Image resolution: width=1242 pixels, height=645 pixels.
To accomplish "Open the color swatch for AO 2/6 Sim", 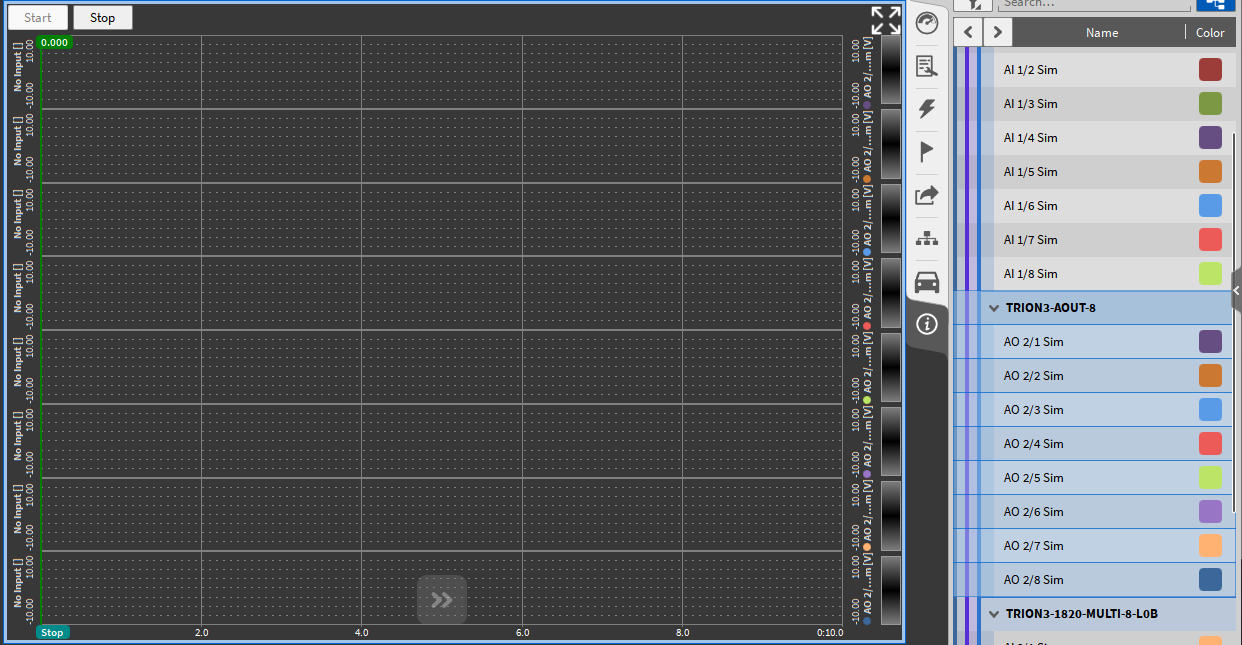I will tap(1210, 512).
